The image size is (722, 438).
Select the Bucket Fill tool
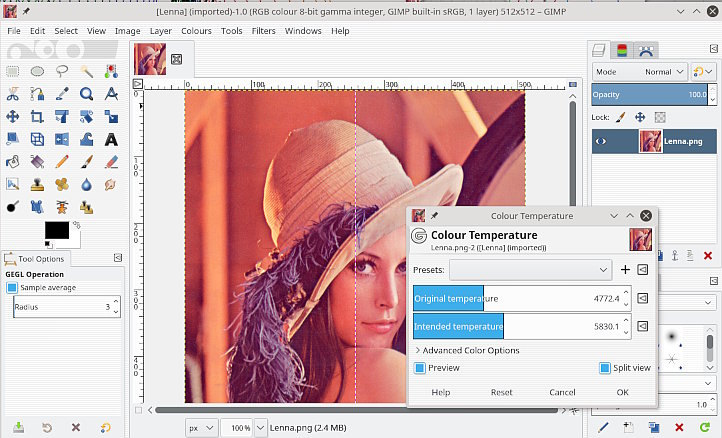[x=12, y=162]
